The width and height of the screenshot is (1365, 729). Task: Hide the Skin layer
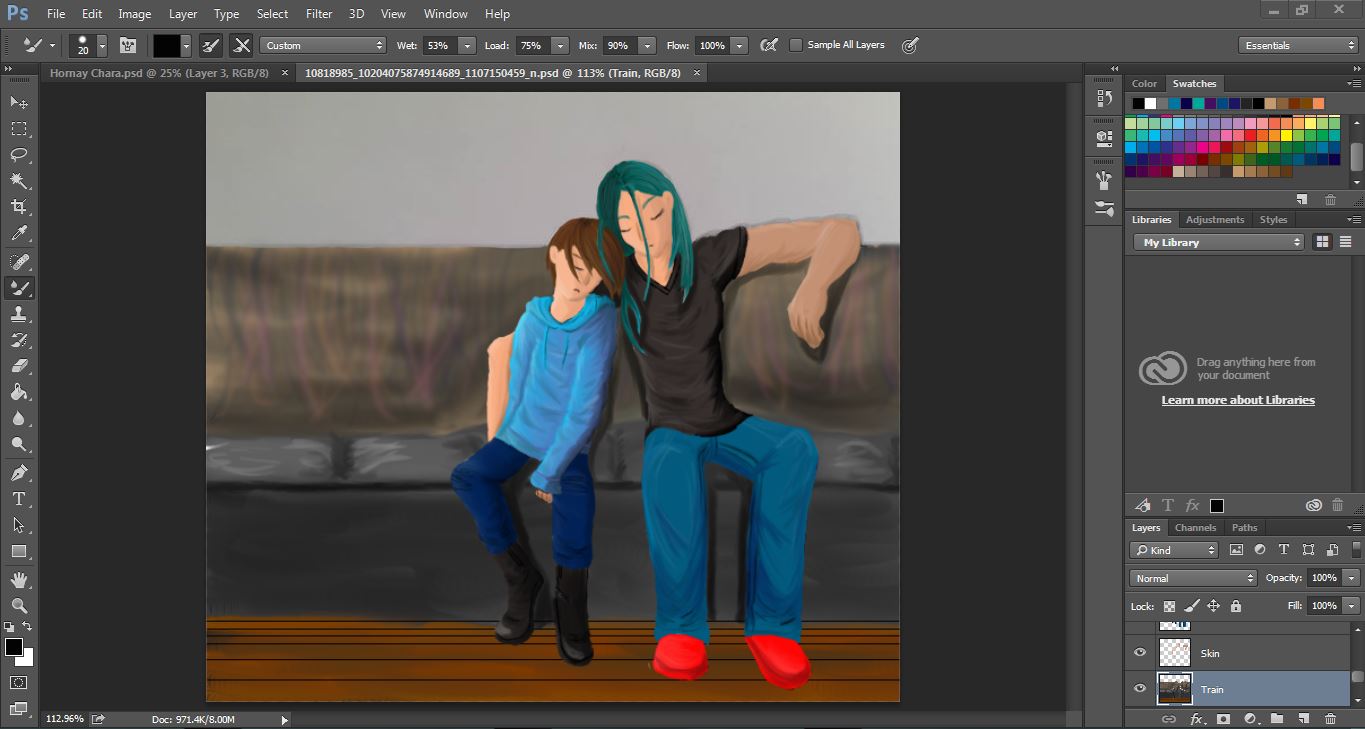point(1140,653)
